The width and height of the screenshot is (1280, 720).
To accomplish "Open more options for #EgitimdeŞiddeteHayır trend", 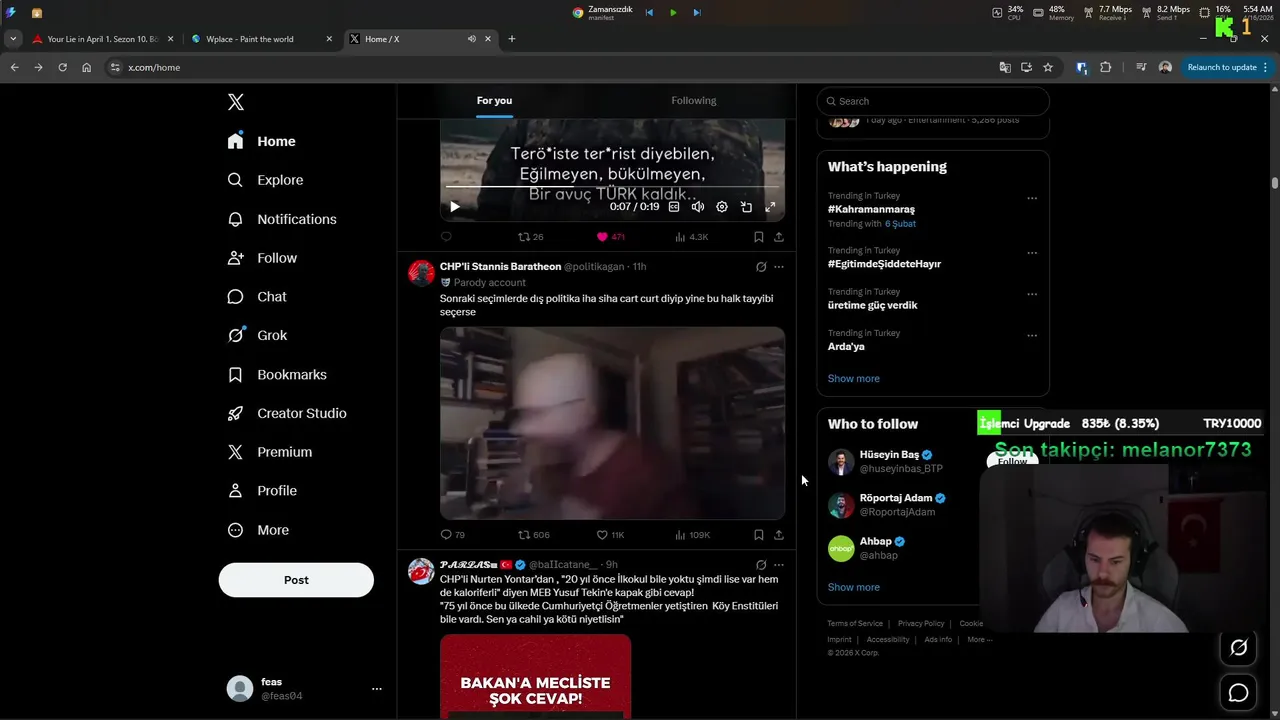I will pyautogui.click(x=1032, y=252).
